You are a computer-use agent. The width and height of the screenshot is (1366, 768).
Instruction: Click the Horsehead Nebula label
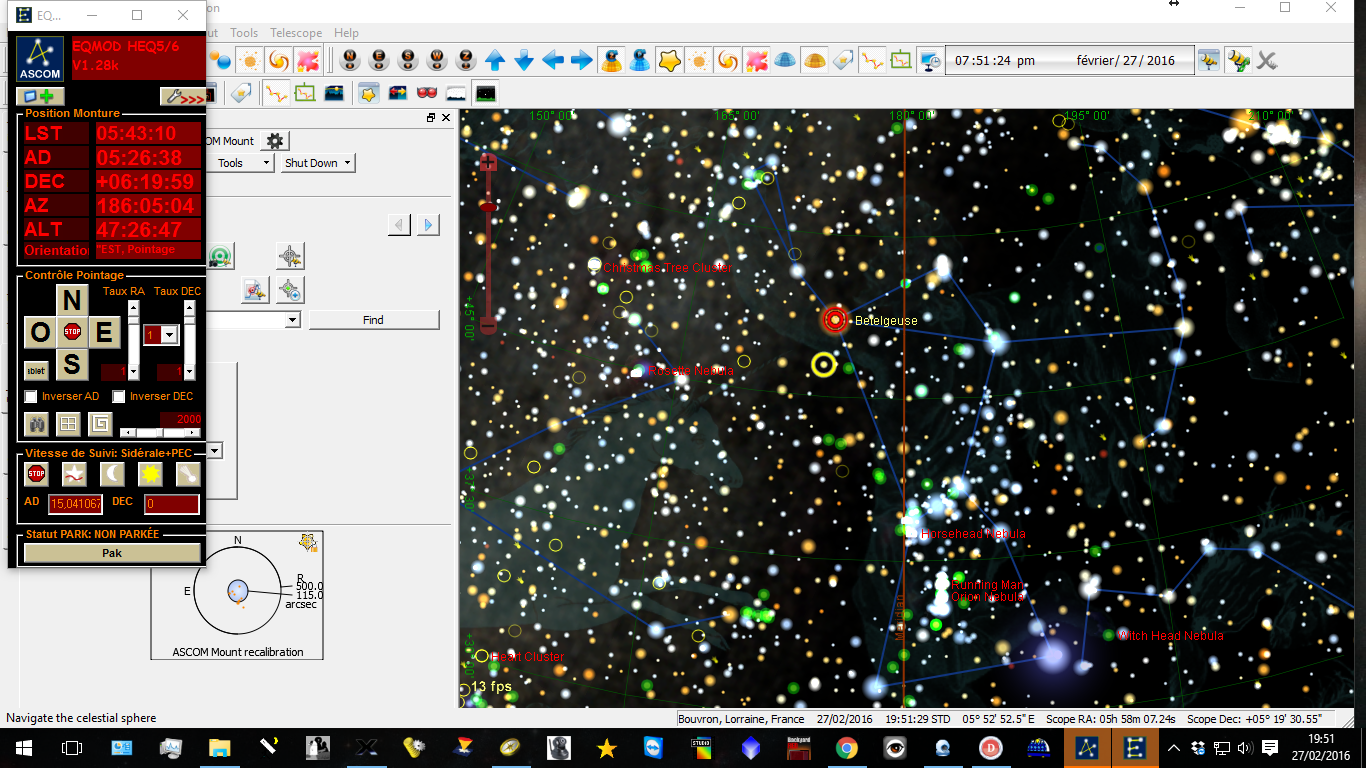(973, 534)
